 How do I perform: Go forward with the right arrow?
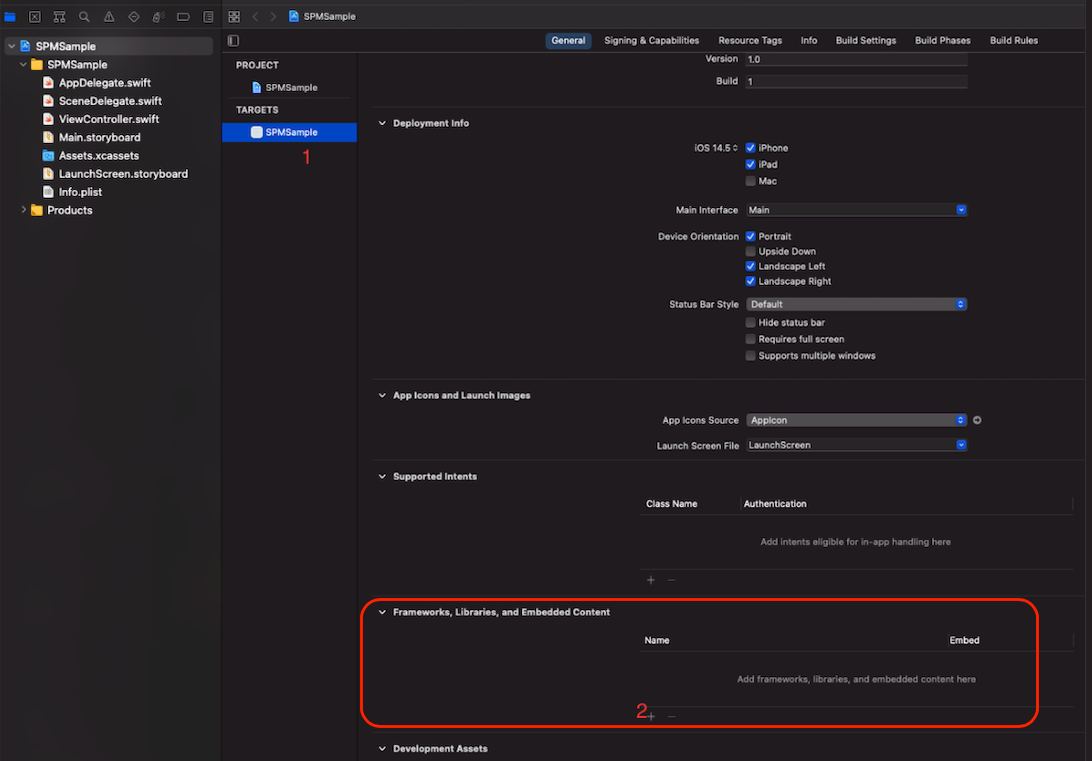273,17
